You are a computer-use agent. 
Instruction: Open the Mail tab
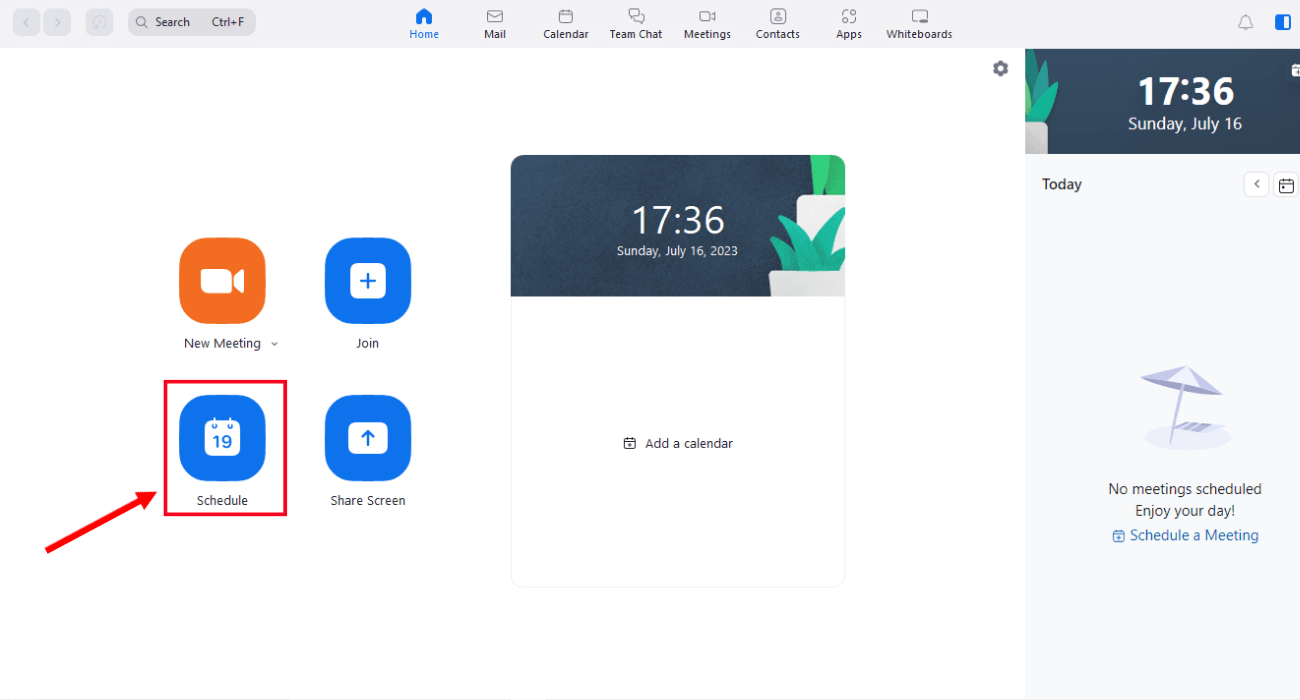[495, 24]
